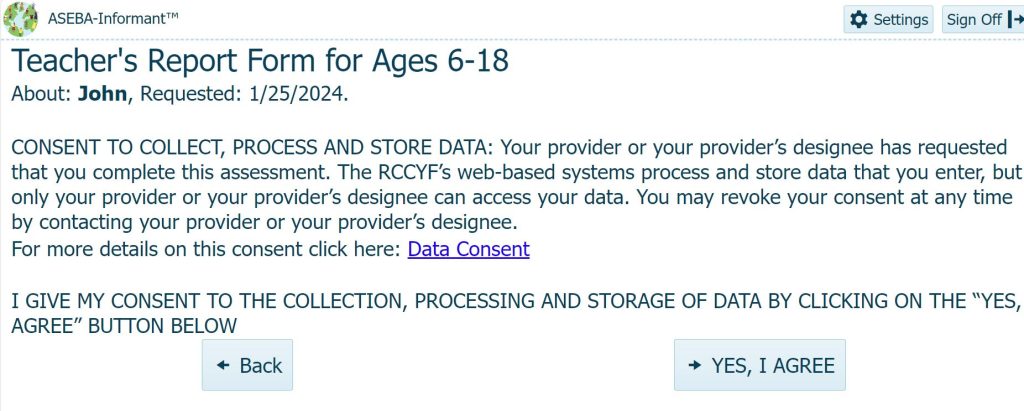Click the 'AGREE” BUTTON BELOW' line
Image resolution: width=1024 pixels, height=411 pixels.
coord(124,326)
